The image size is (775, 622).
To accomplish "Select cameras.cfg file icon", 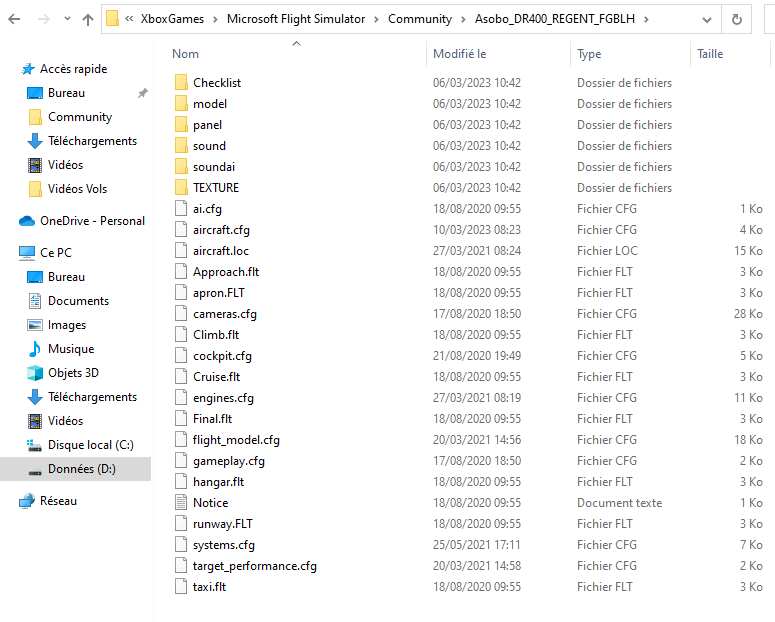I will pyautogui.click(x=181, y=314).
